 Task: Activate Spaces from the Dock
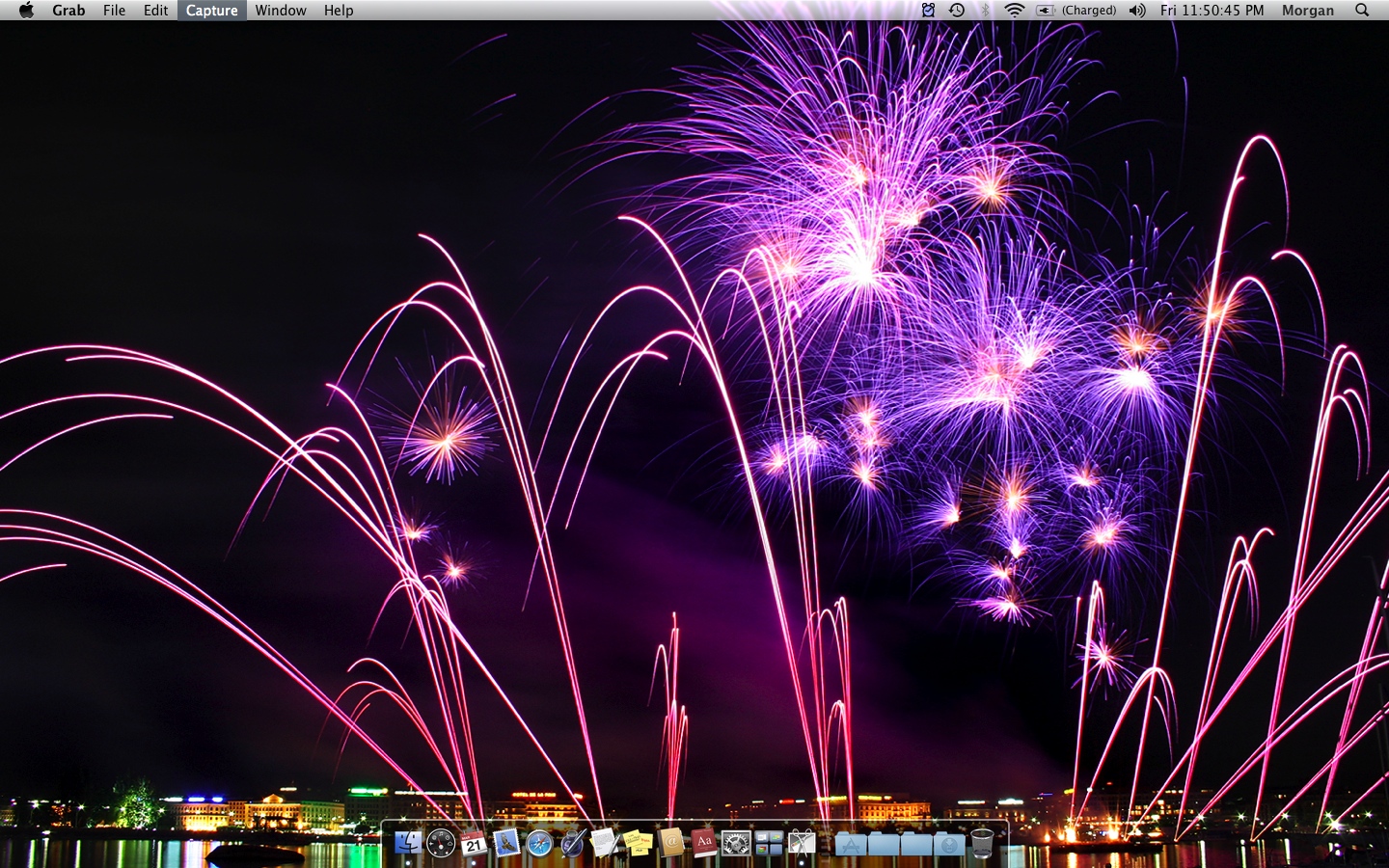[769, 843]
